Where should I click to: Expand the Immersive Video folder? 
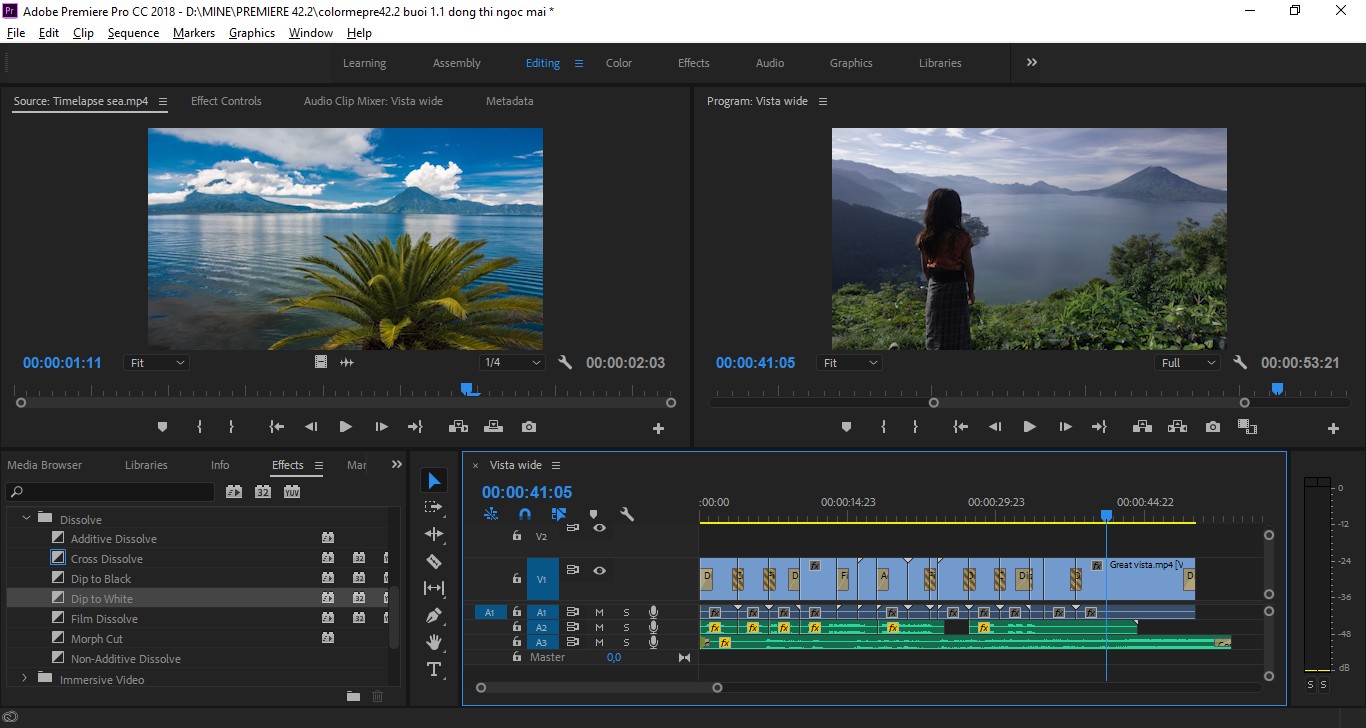pyautogui.click(x=25, y=678)
